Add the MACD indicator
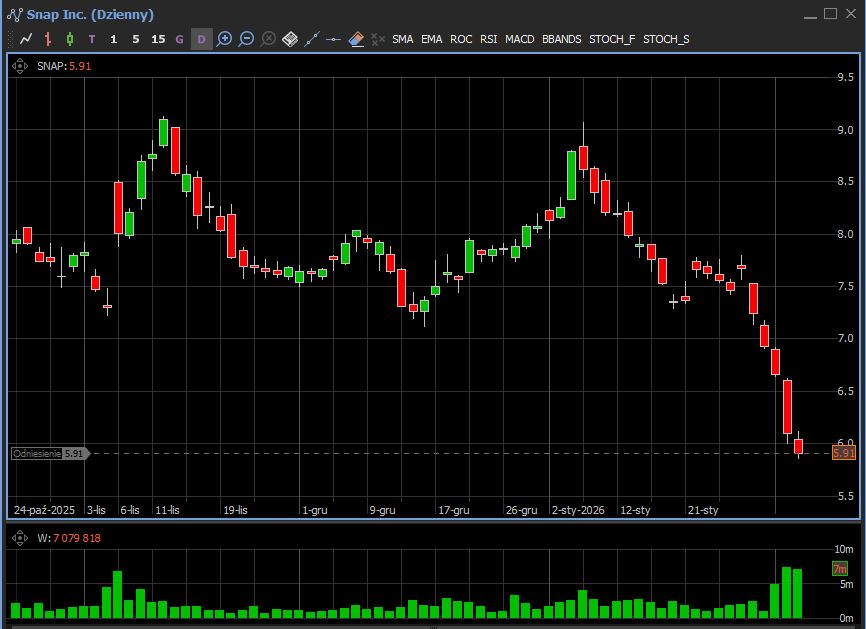The height and width of the screenshot is (629, 866). tap(519, 39)
